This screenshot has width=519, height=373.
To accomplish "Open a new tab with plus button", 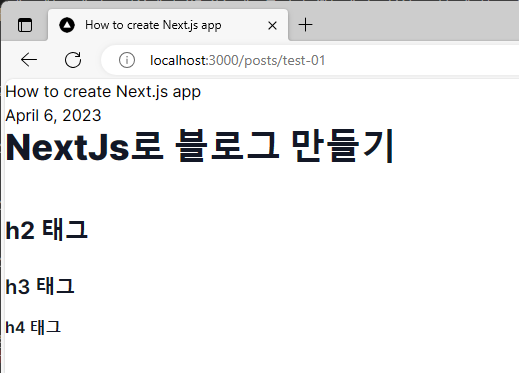I will [305, 25].
